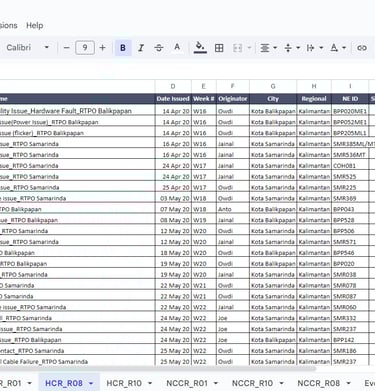
Task: Select originator cell Anto
Action: tap(233, 209)
